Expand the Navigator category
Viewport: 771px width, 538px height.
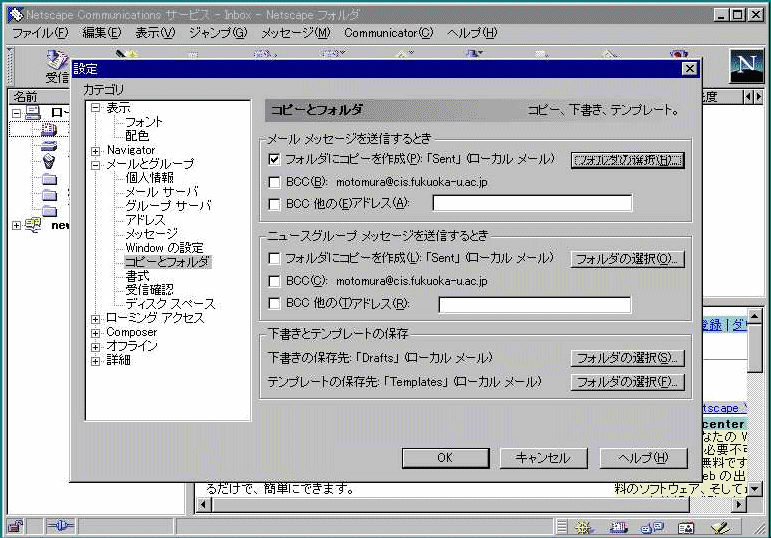click(95, 150)
